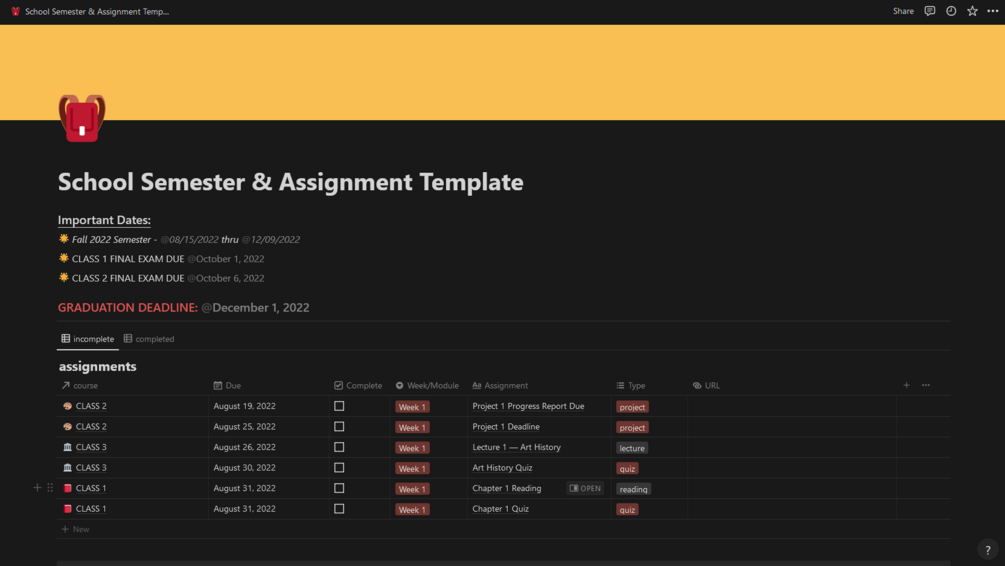Click project tag in Progress Report row
Viewport: 1005px width, 566px height.
pyautogui.click(x=632, y=406)
